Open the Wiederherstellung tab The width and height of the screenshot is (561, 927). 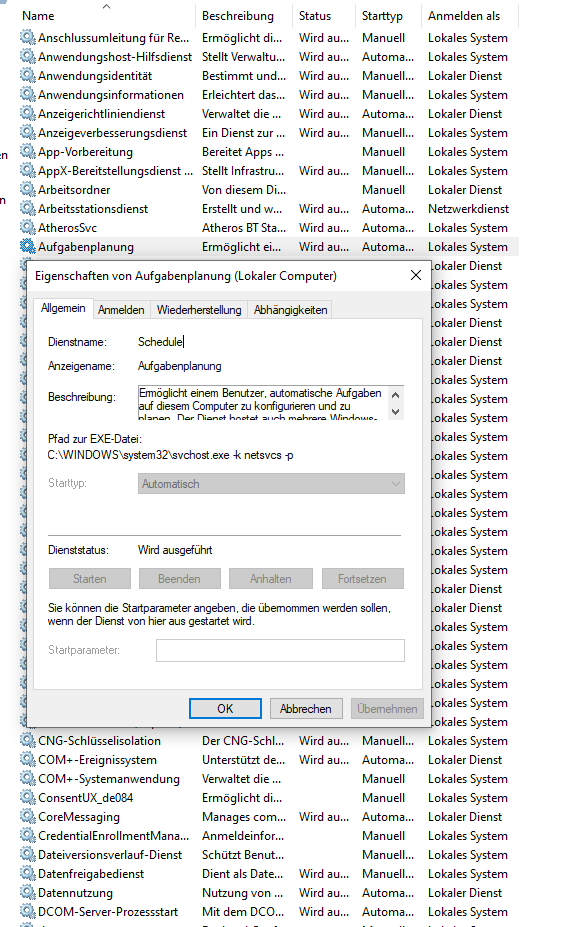(x=199, y=310)
